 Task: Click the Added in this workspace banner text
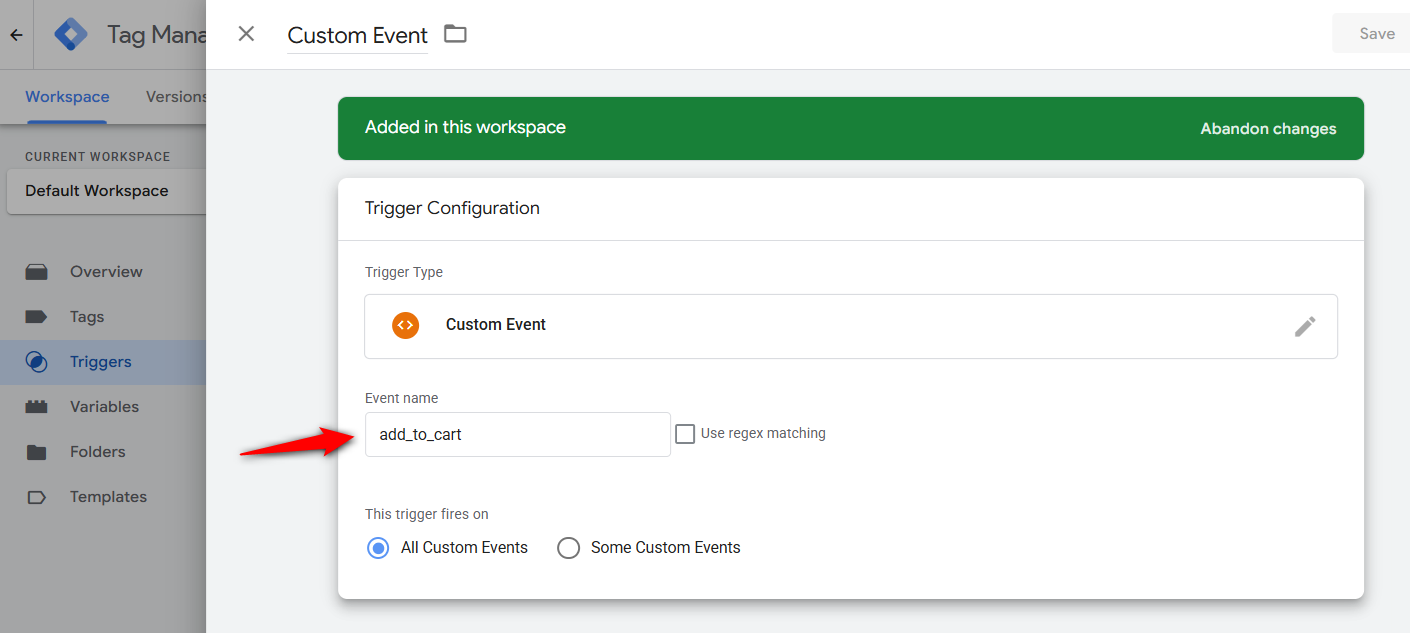[465, 127]
